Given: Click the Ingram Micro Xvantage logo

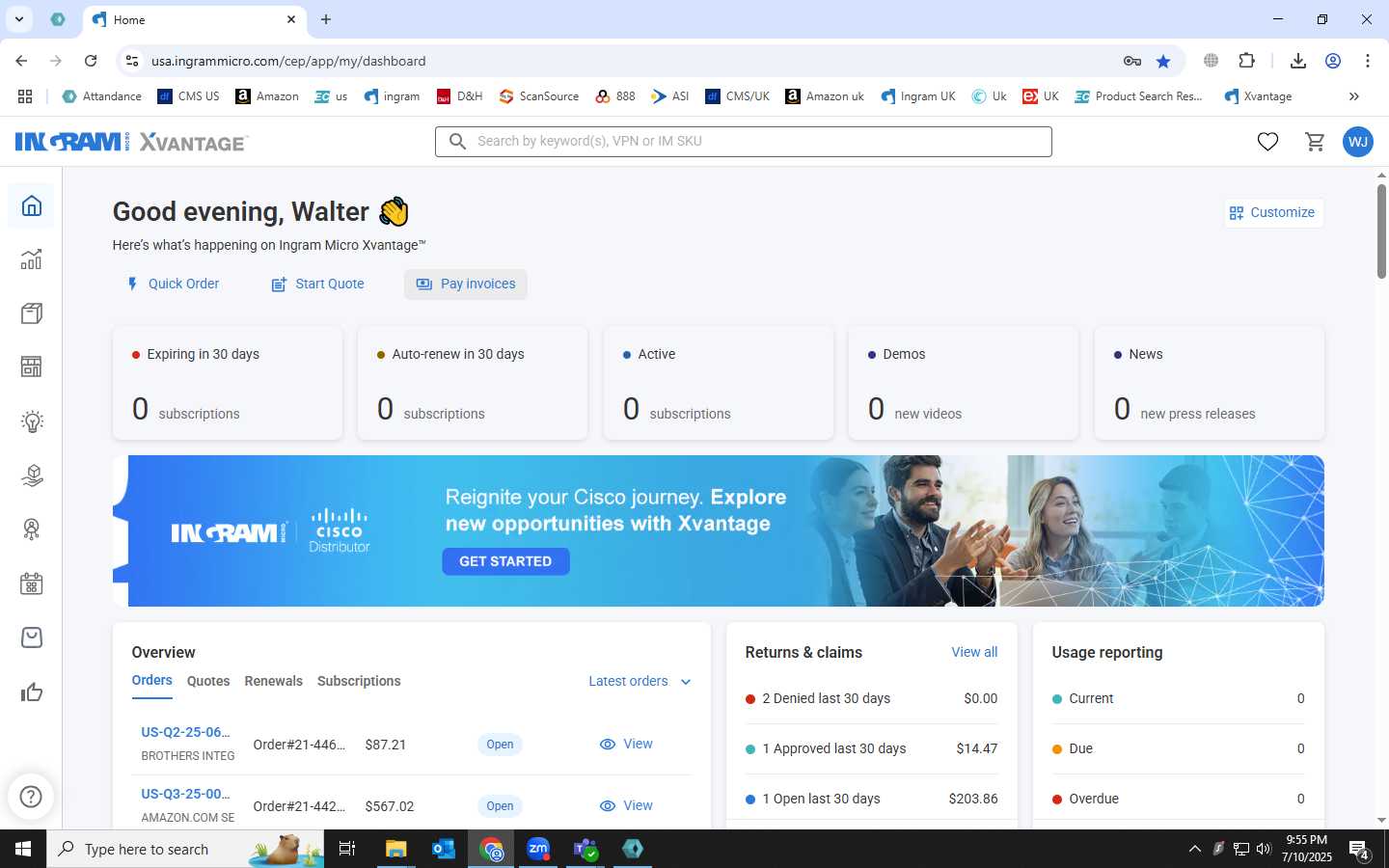Looking at the screenshot, I should [131, 142].
